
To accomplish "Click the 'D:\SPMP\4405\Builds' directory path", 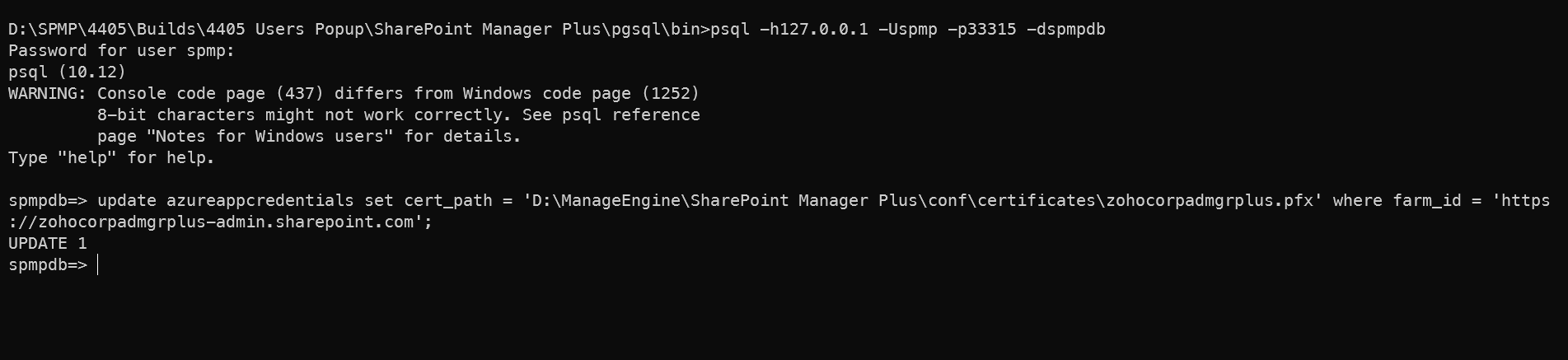I will (102, 30).
